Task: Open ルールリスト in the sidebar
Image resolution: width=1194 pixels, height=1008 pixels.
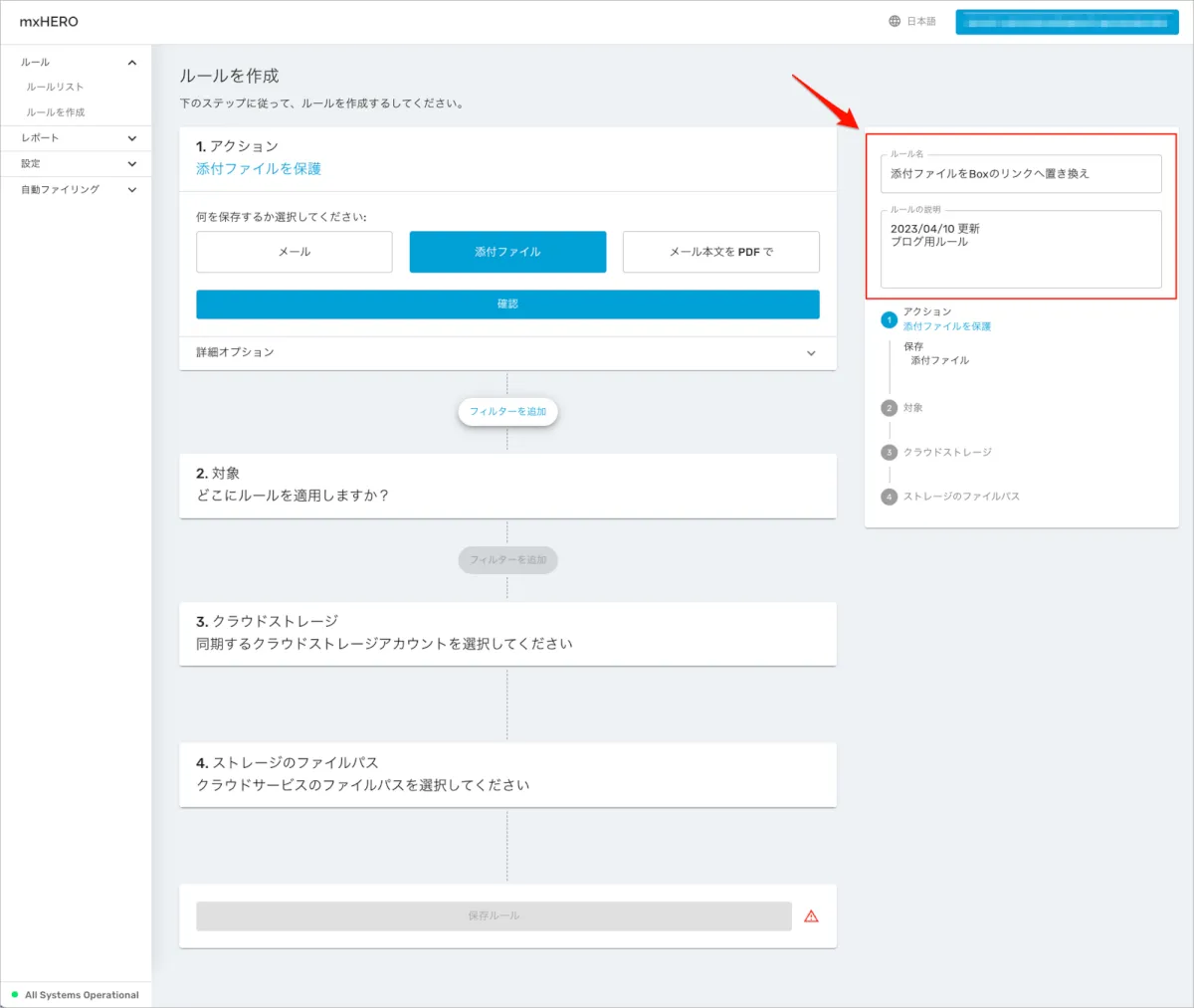Action: pos(55,88)
